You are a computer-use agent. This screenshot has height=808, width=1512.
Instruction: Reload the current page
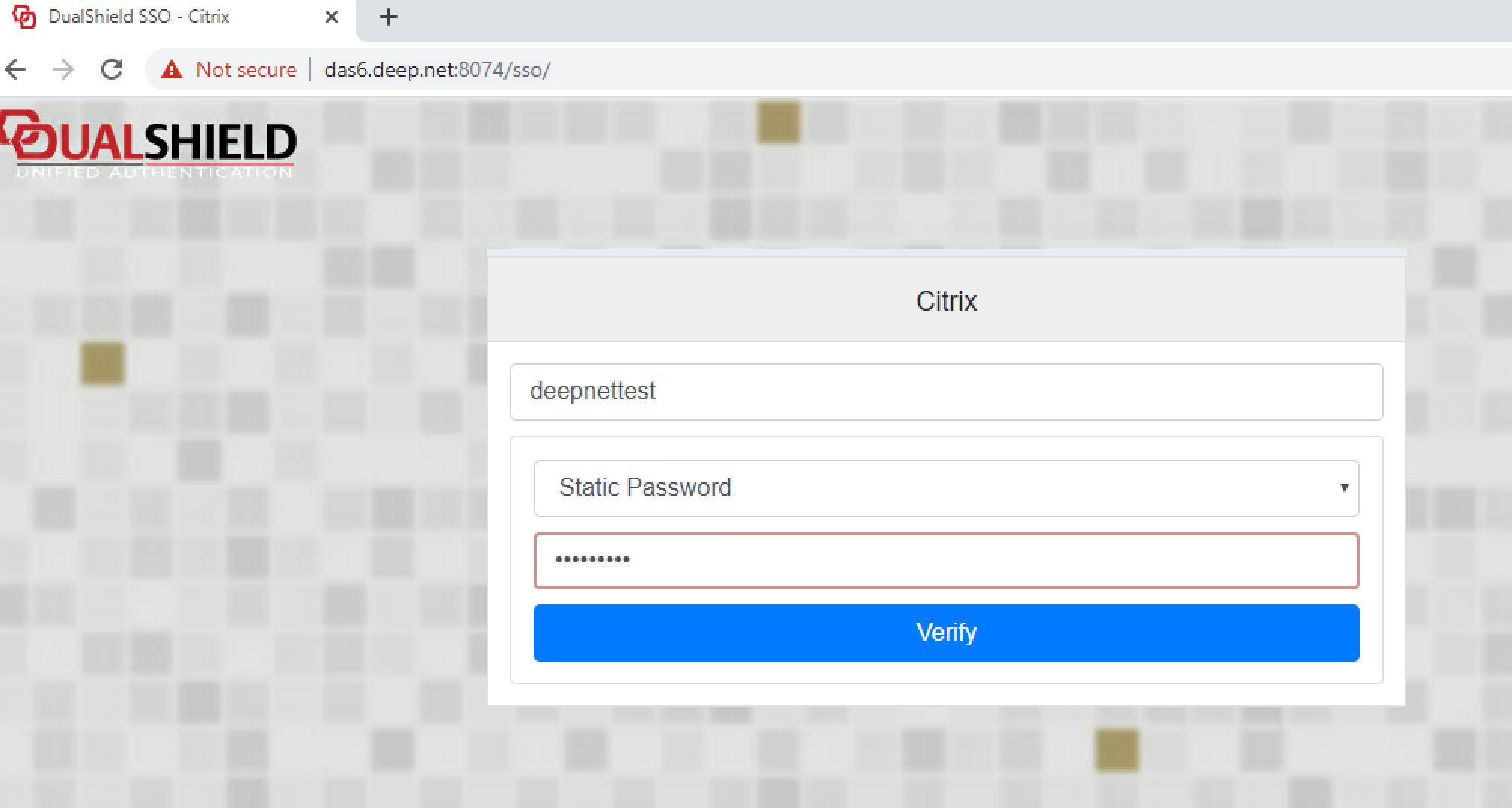click(112, 70)
